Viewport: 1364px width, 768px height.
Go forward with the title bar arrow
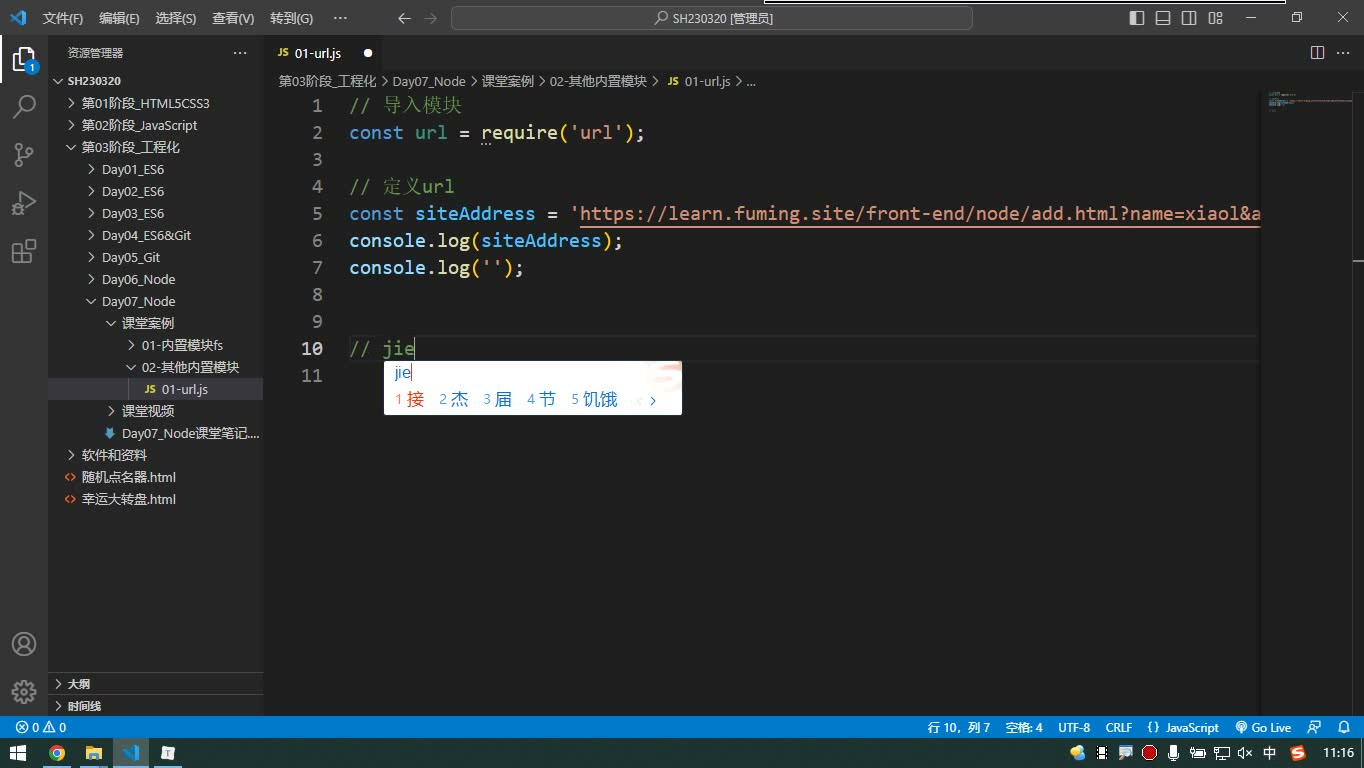(431, 18)
